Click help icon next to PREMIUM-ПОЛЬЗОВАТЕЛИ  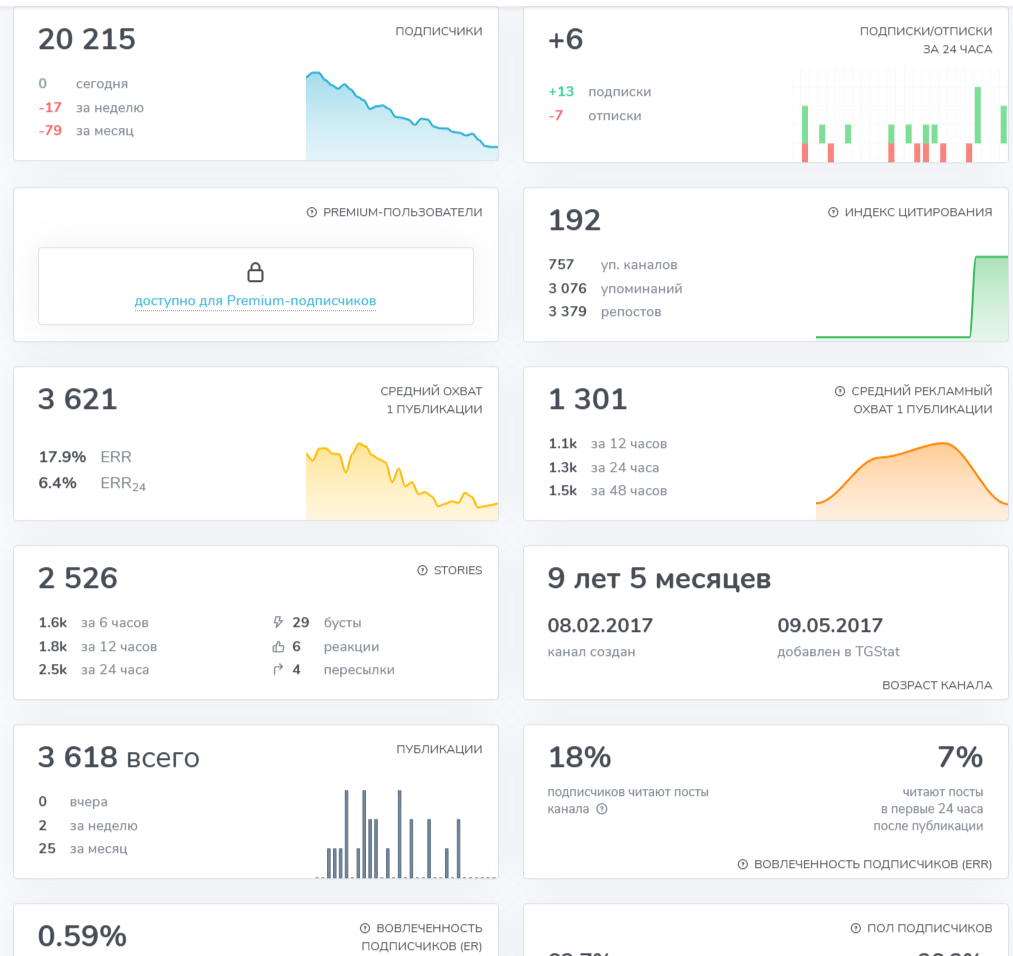311,212
